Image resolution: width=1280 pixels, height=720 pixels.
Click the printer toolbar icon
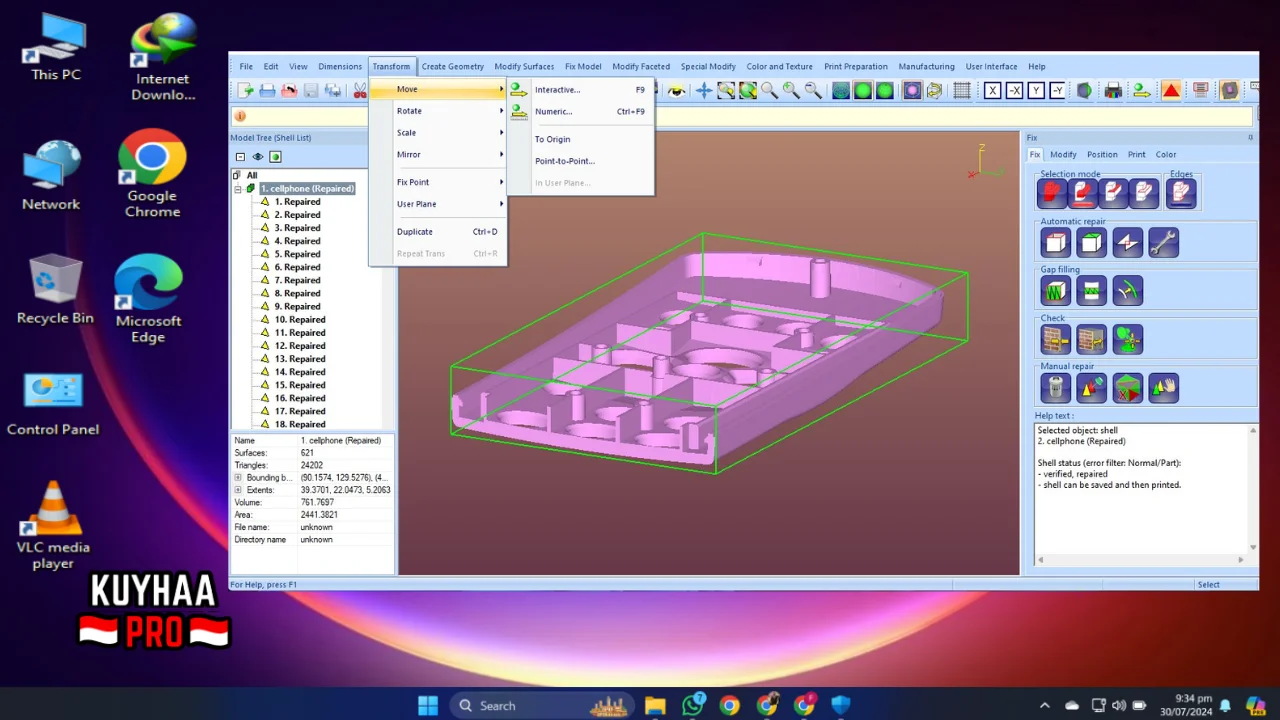[1112, 91]
